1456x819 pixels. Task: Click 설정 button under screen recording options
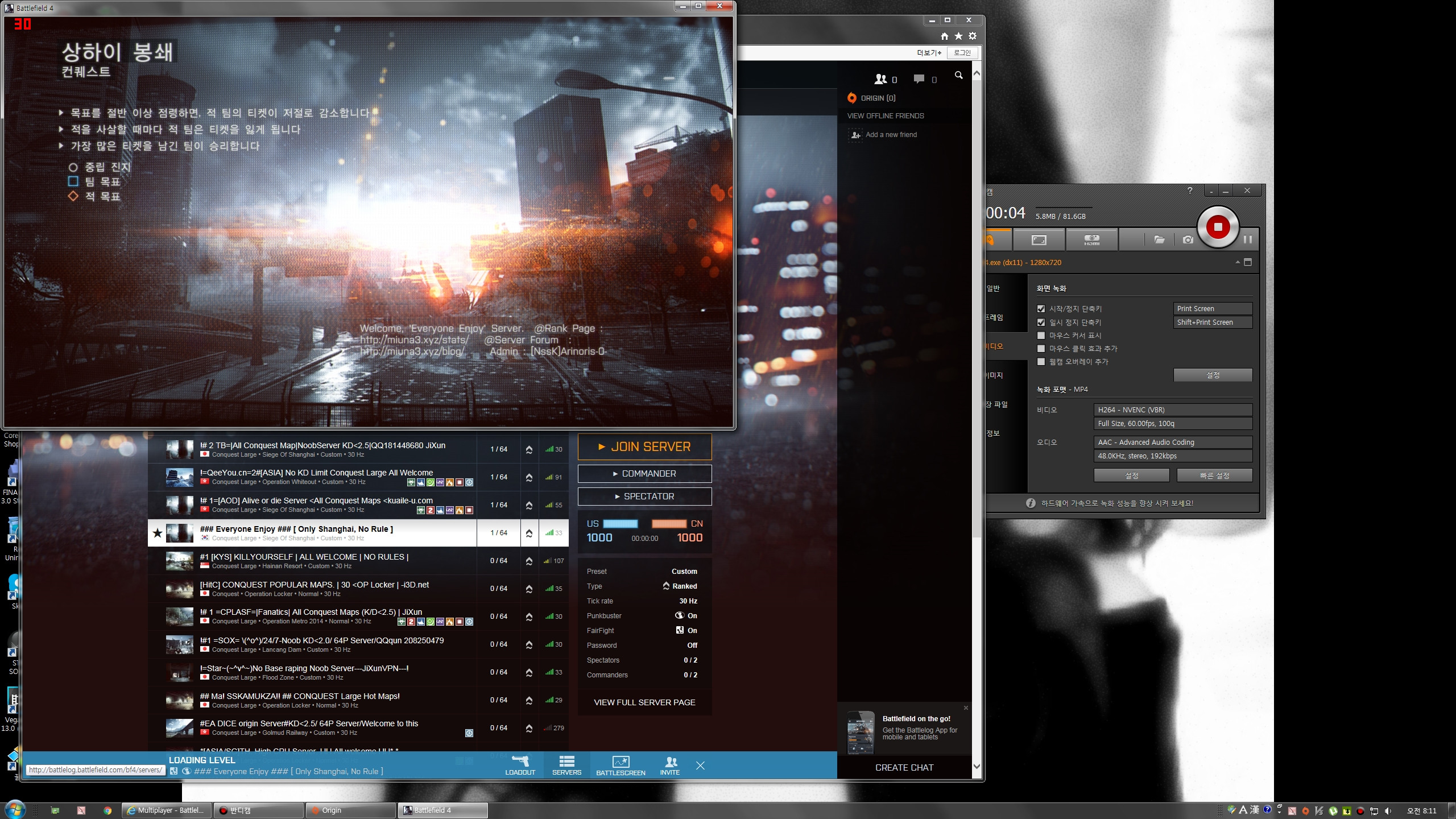tap(1213, 375)
